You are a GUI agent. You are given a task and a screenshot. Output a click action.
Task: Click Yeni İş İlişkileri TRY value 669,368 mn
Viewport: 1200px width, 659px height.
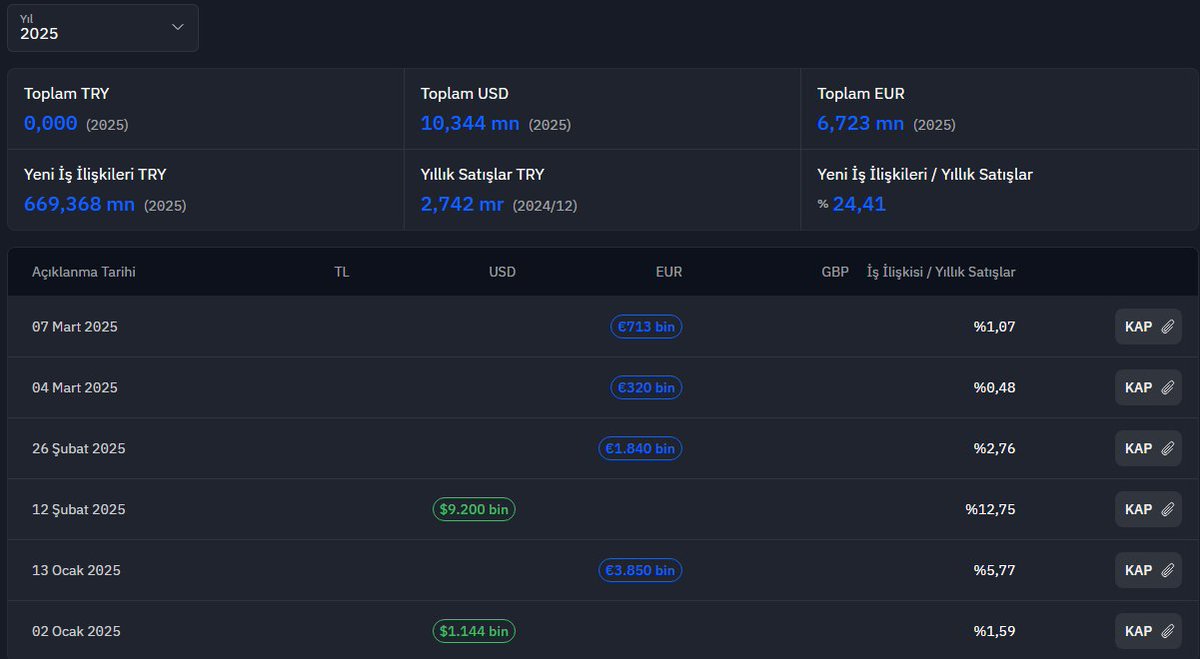tap(79, 204)
